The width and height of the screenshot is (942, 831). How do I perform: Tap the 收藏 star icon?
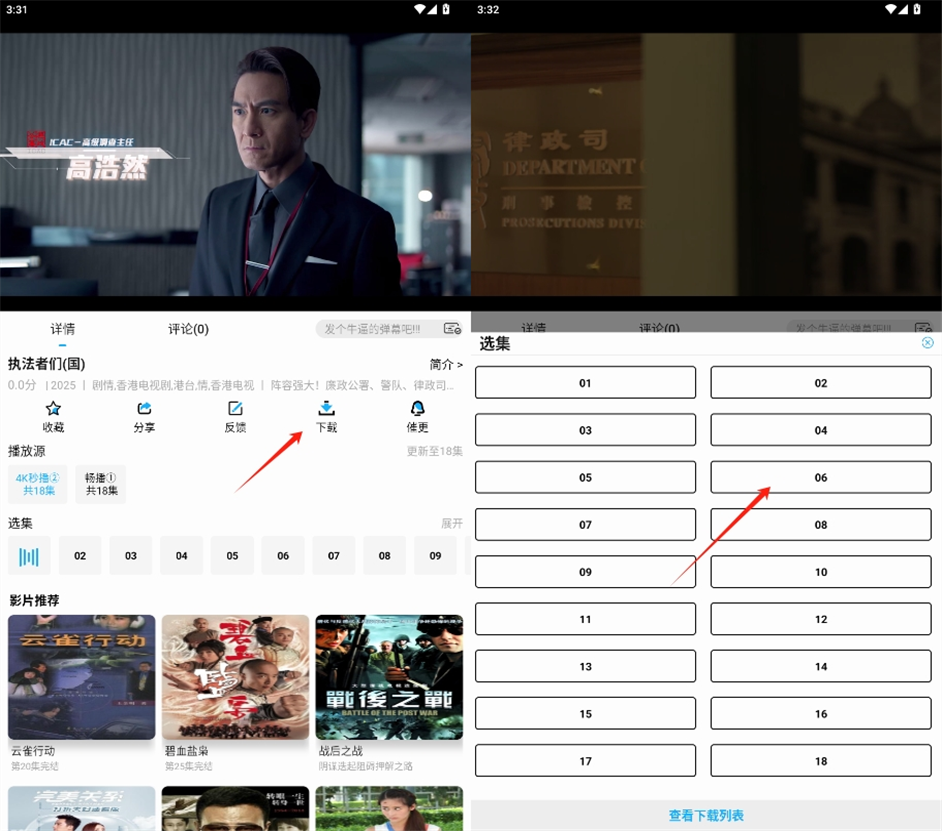click(x=53, y=409)
